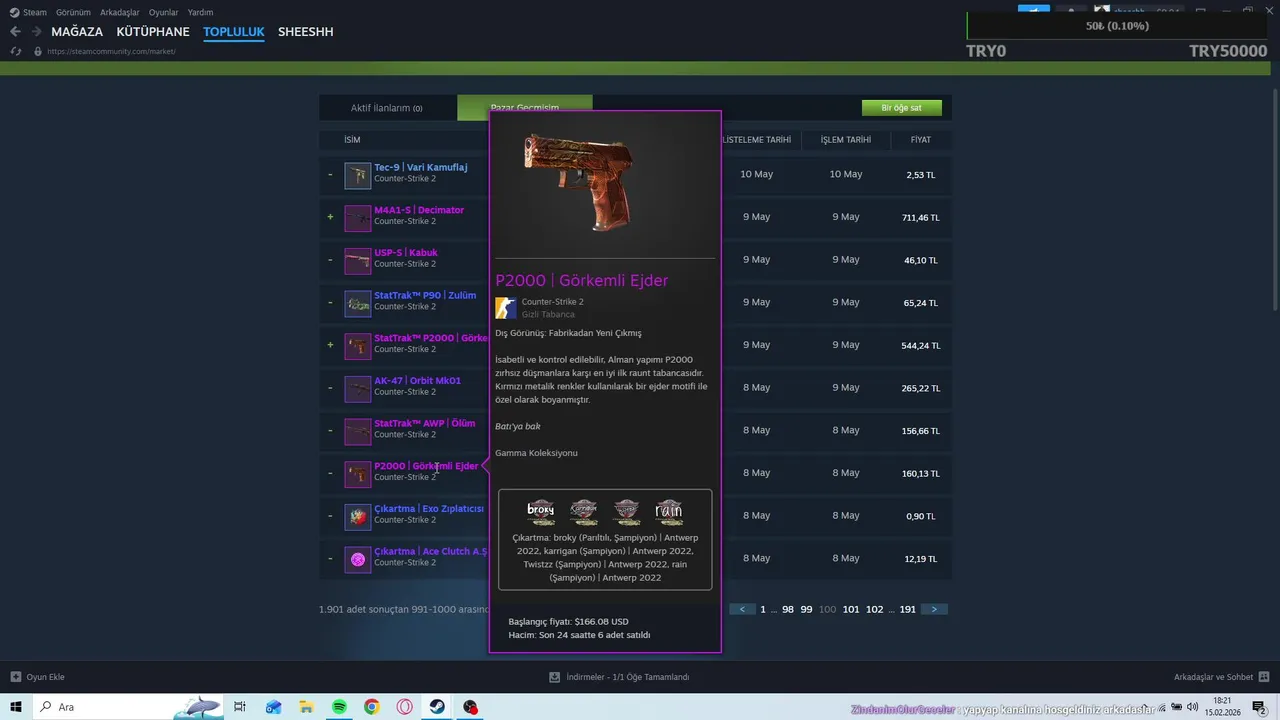This screenshot has height=720, width=1280.
Task: Go to KÜTÜPHANE section
Action: 153,32
